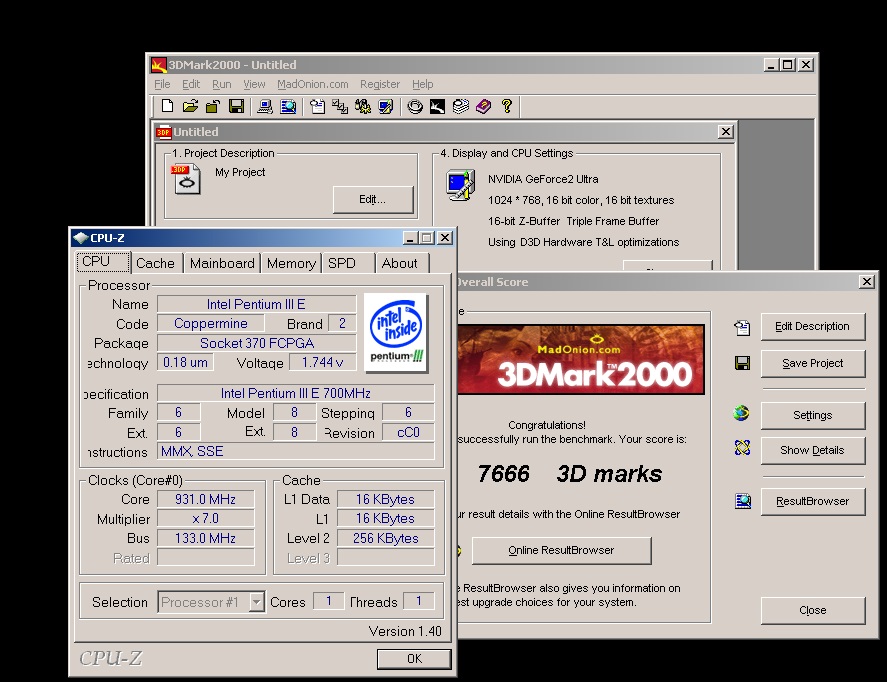
Task: Switch to CPU-Z Memory tab
Action: pyautogui.click(x=291, y=264)
